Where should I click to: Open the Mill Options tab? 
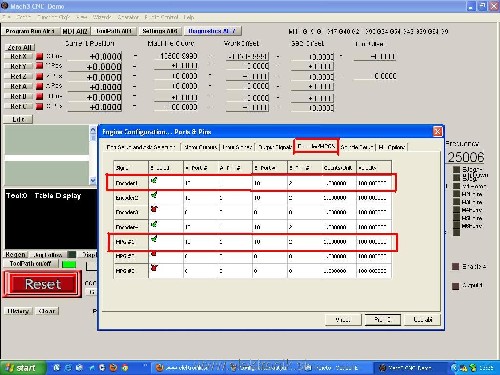(x=392, y=147)
